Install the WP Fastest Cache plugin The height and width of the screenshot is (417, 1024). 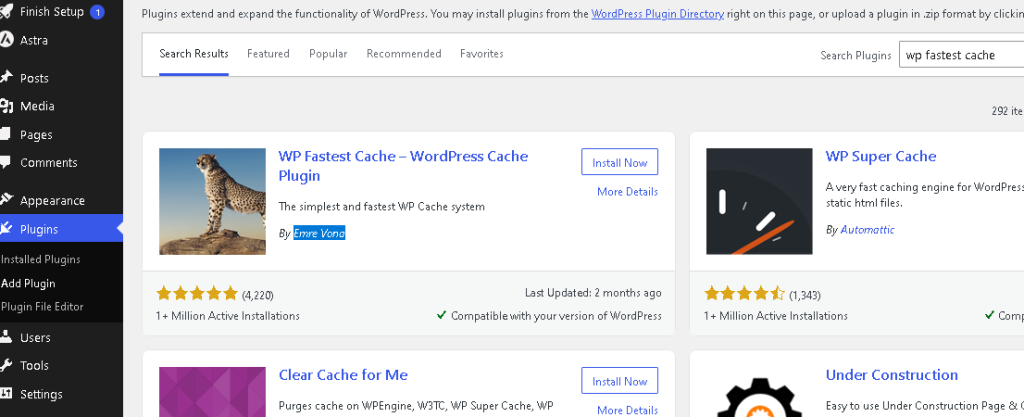tap(619, 162)
